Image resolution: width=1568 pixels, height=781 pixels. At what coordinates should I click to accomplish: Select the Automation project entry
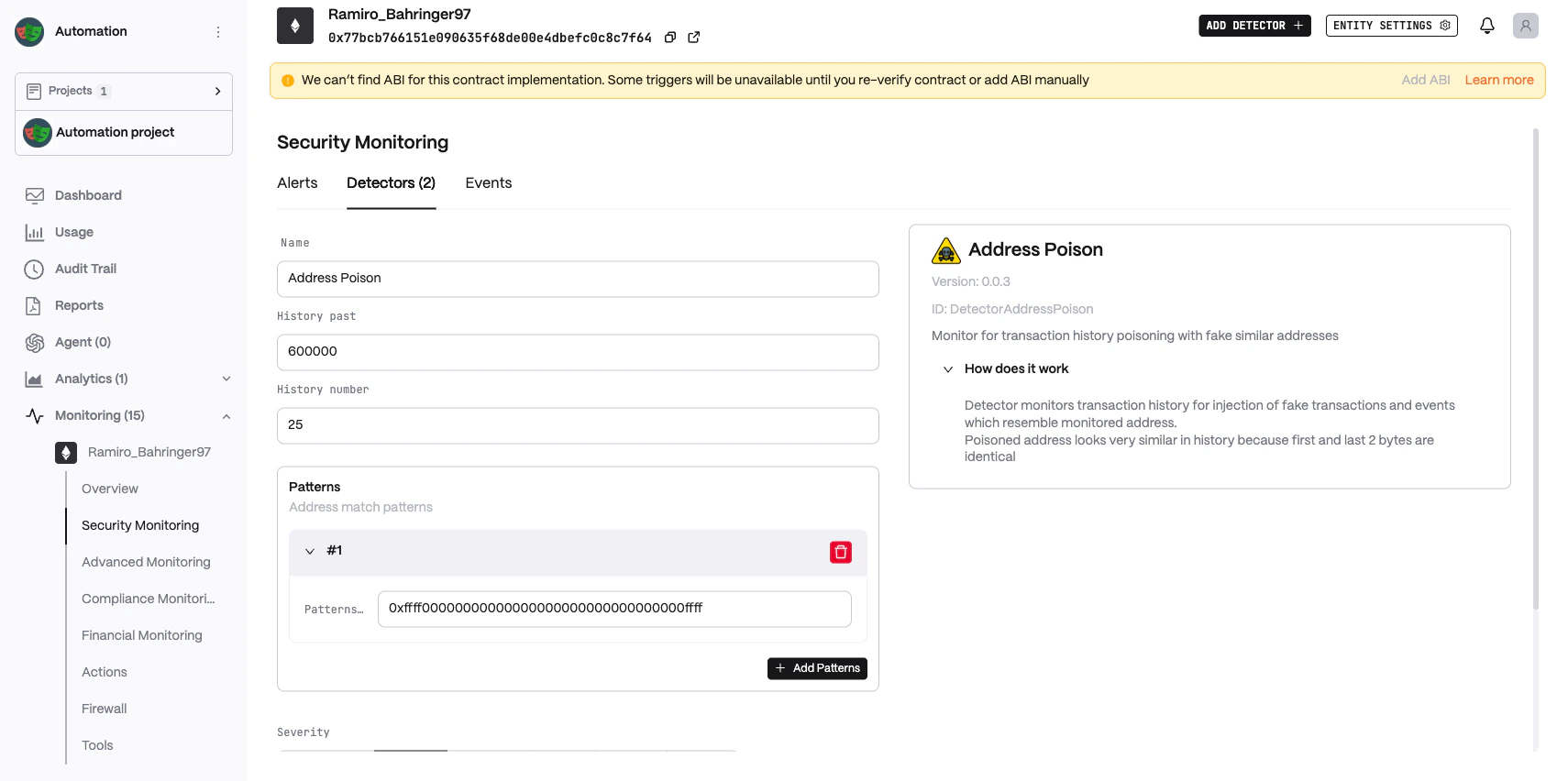124,133
